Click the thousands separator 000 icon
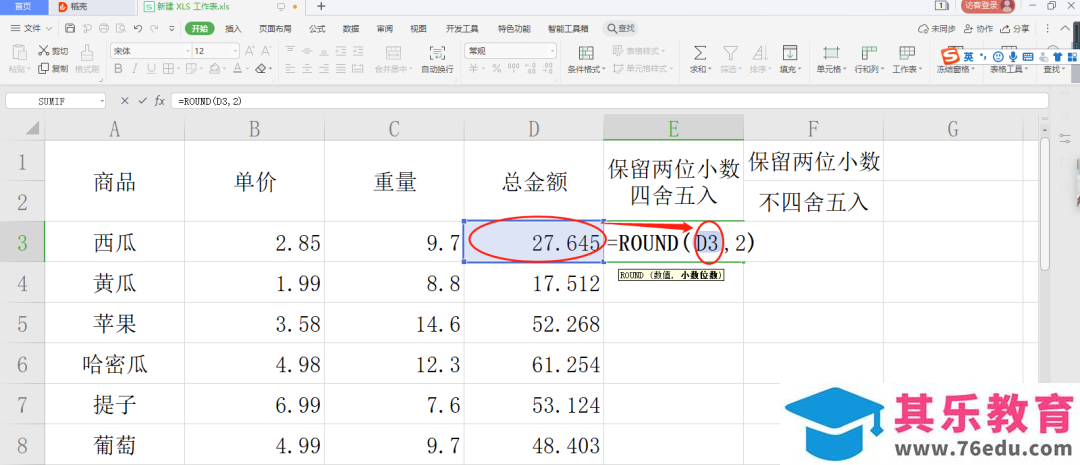 [513, 68]
